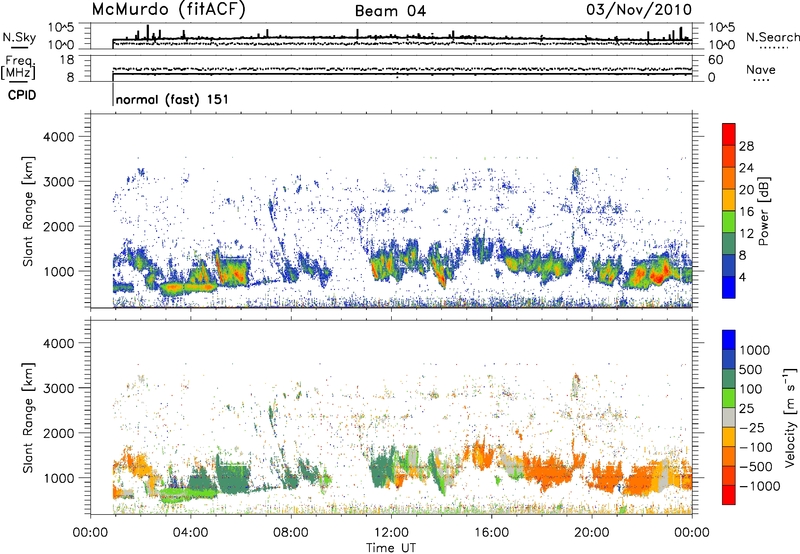Click the 3000 tick in velocity panel
The width and height of the screenshot is (800, 554).
pos(58,388)
